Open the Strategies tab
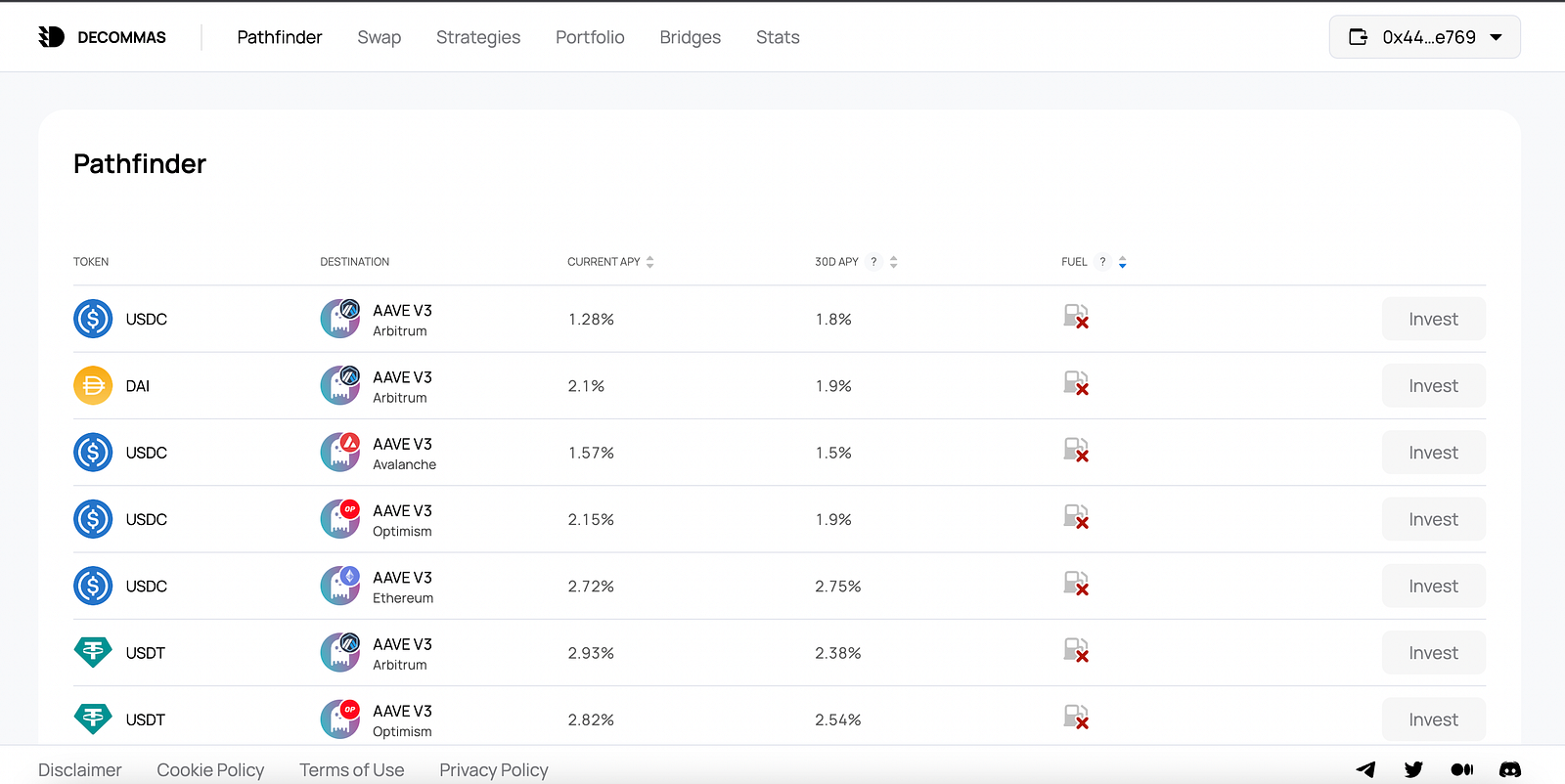The height and width of the screenshot is (784, 1565). (x=478, y=37)
